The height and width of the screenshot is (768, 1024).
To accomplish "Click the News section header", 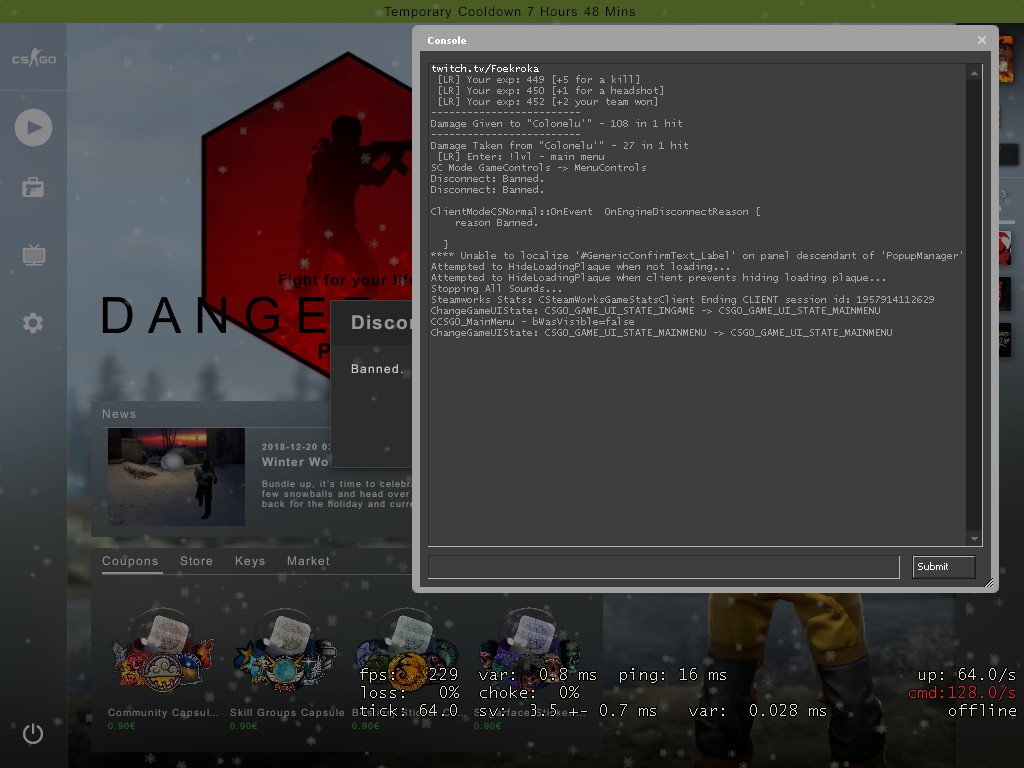I will [119, 414].
